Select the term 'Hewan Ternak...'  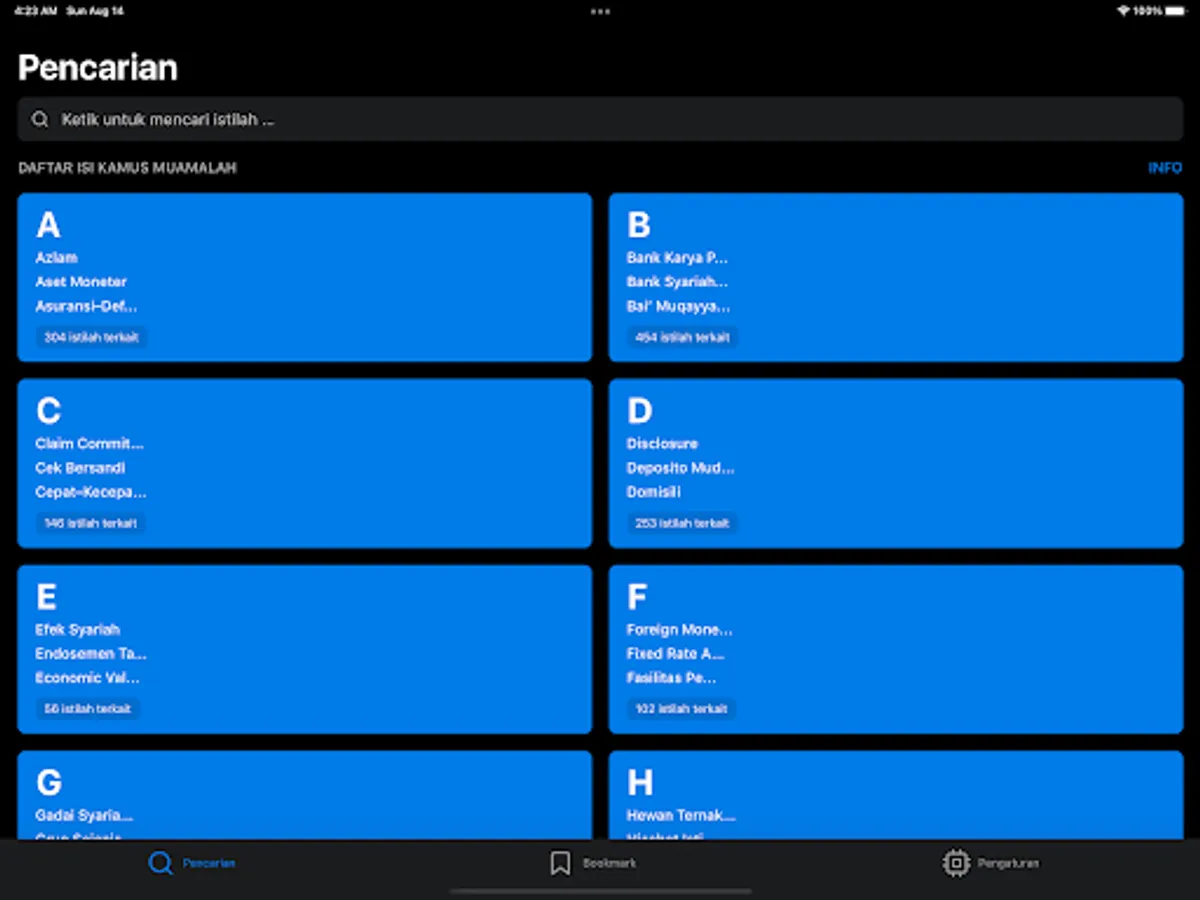pyautogui.click(x=681, y=816)
